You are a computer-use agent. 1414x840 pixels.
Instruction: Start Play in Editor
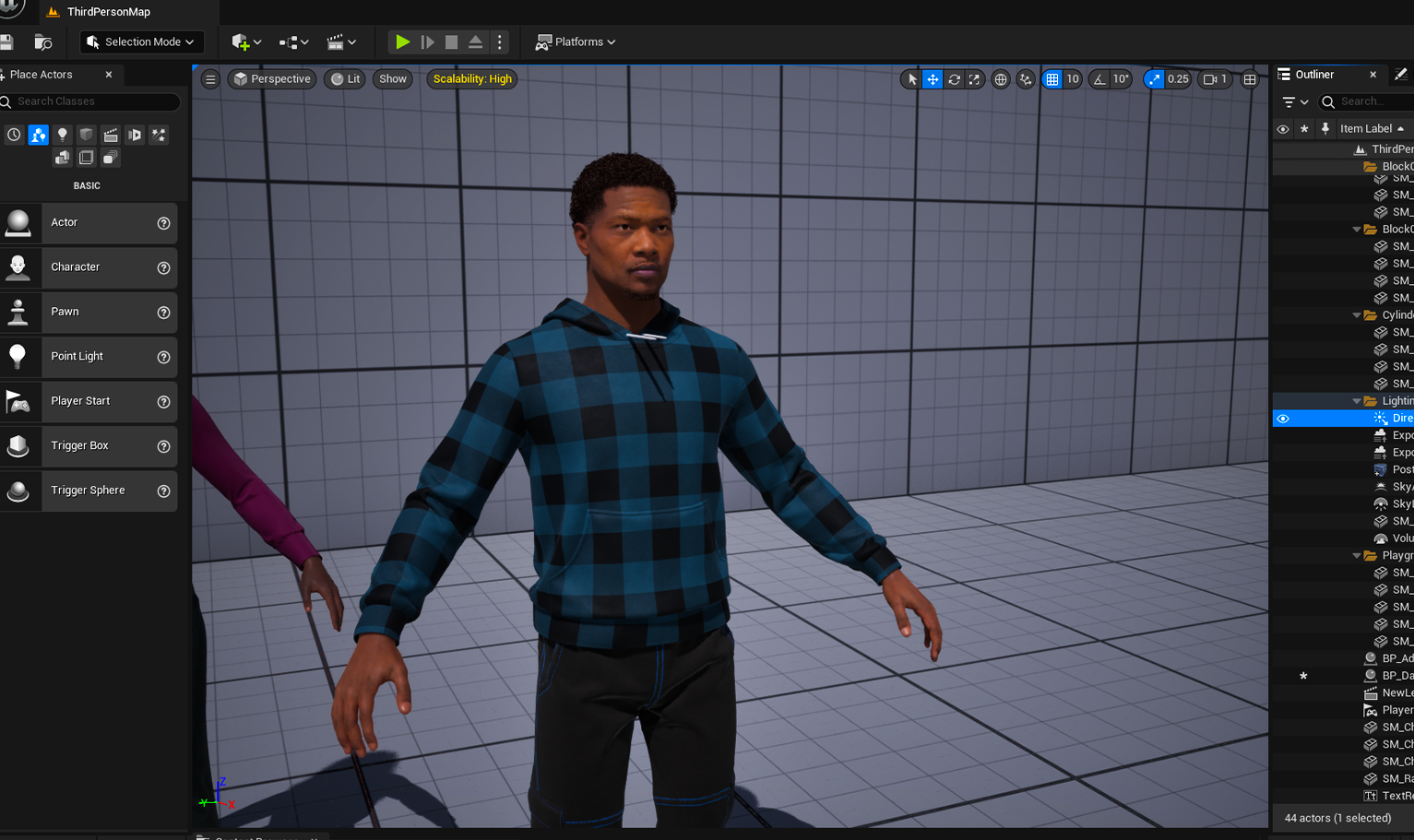click(402, 42)
